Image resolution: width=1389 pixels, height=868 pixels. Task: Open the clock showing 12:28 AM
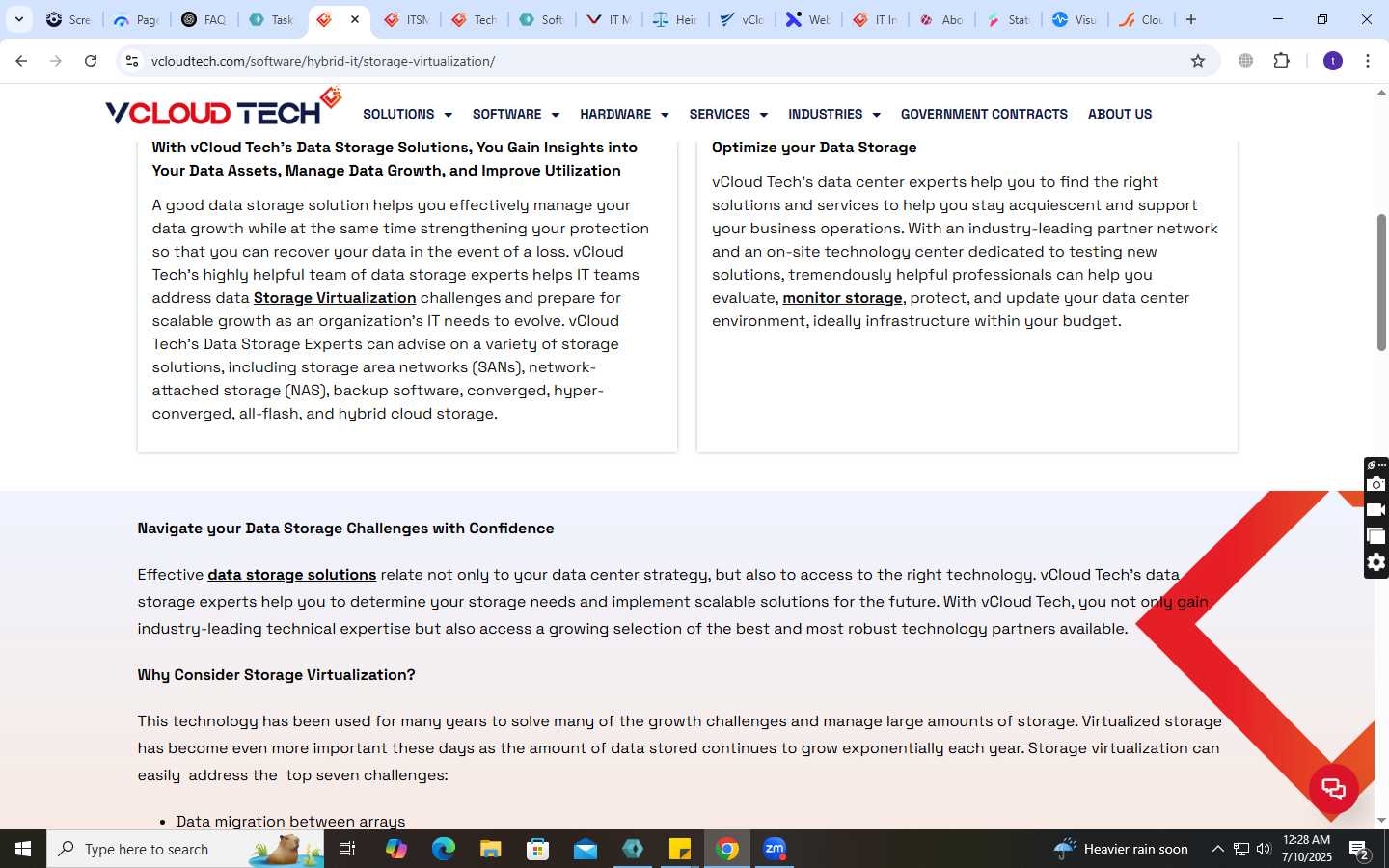1307,849
